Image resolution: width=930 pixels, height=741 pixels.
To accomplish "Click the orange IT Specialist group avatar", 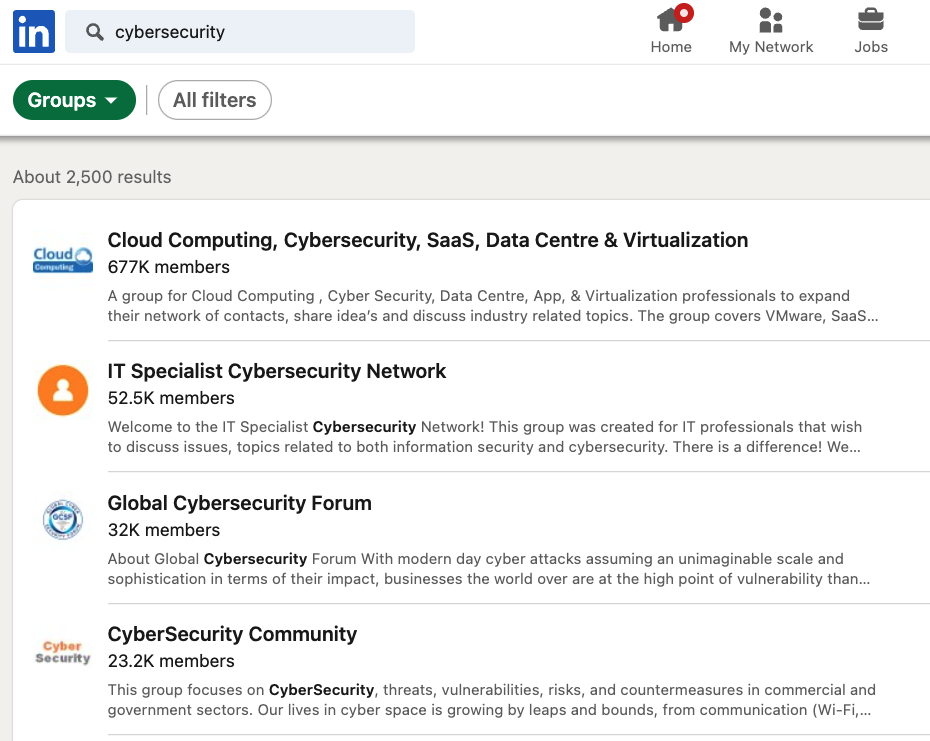I will [x=63, y=390].
